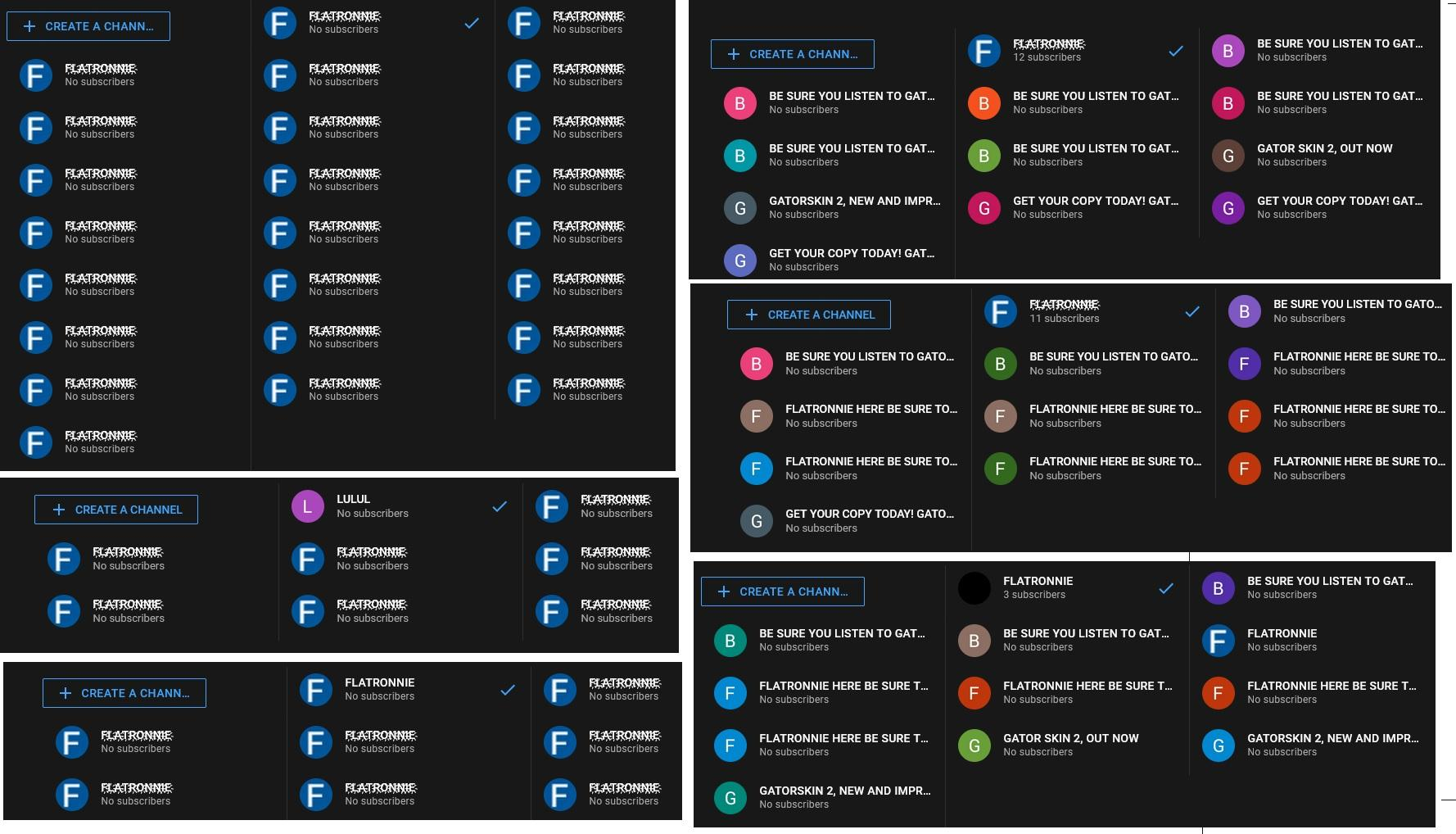
Task: Click CREATE A CHANNEL in the LULUL panel
Action: pyautogui.click(x=115, y=510)
